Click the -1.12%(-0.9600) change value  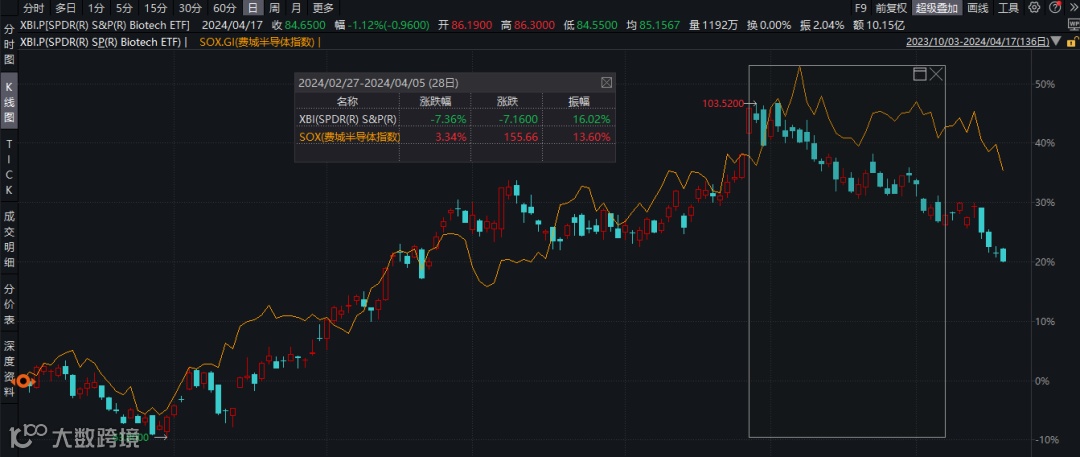[x=389, y=25]
